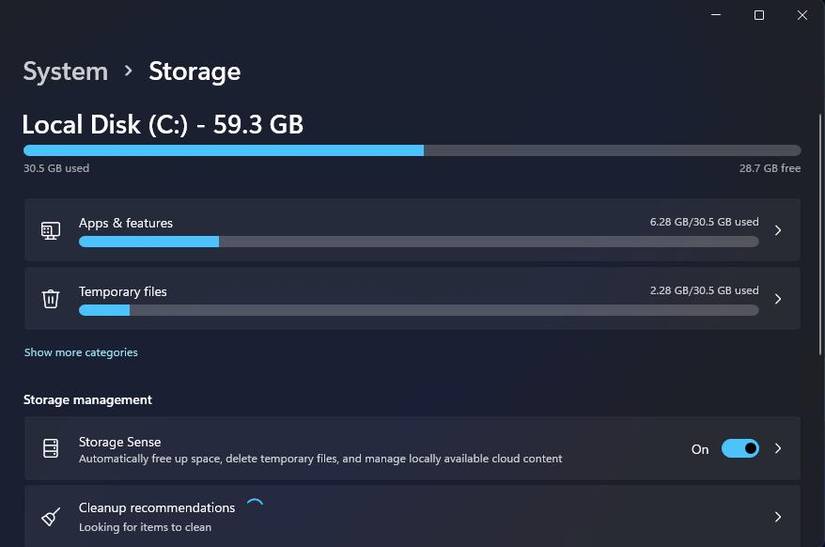
Task: Minimize the Settings window
Action: pyautogui.click(x=715, y=15)
